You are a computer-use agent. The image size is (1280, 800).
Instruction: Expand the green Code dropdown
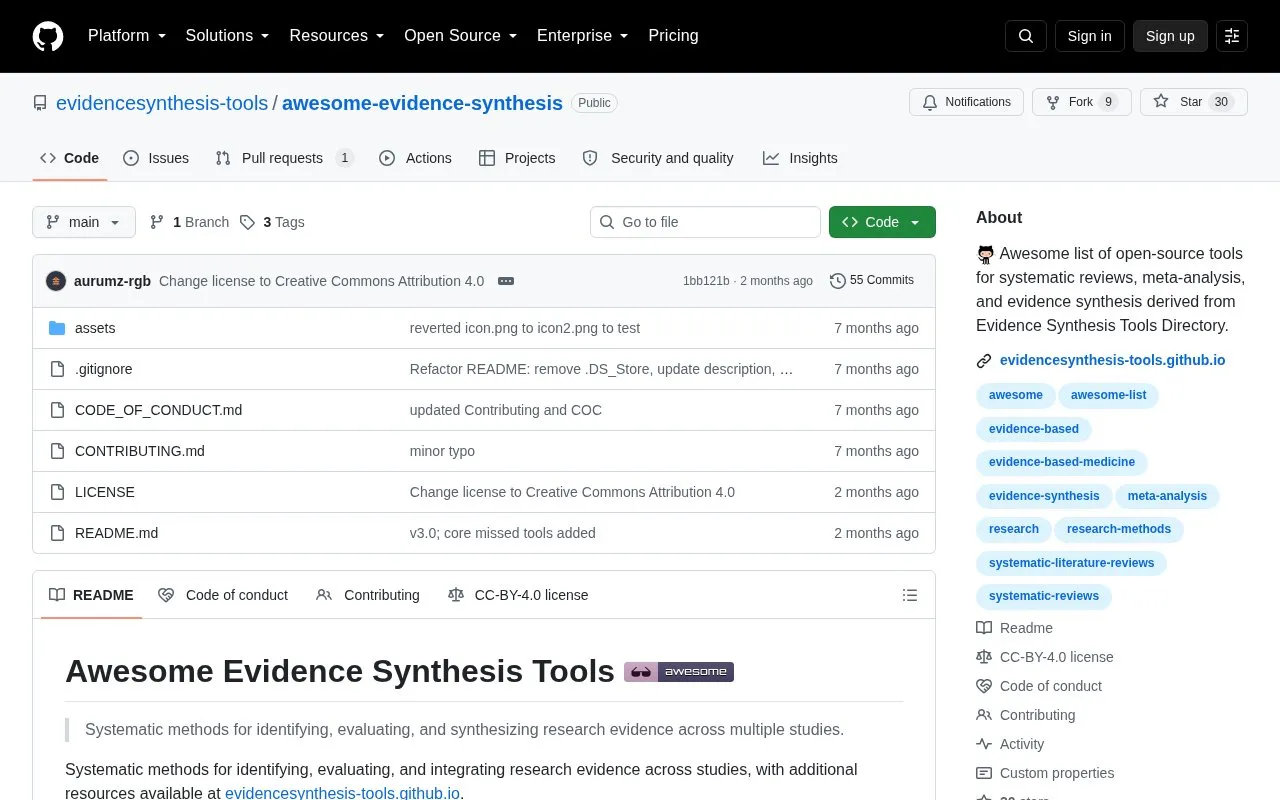coord(882,222)
